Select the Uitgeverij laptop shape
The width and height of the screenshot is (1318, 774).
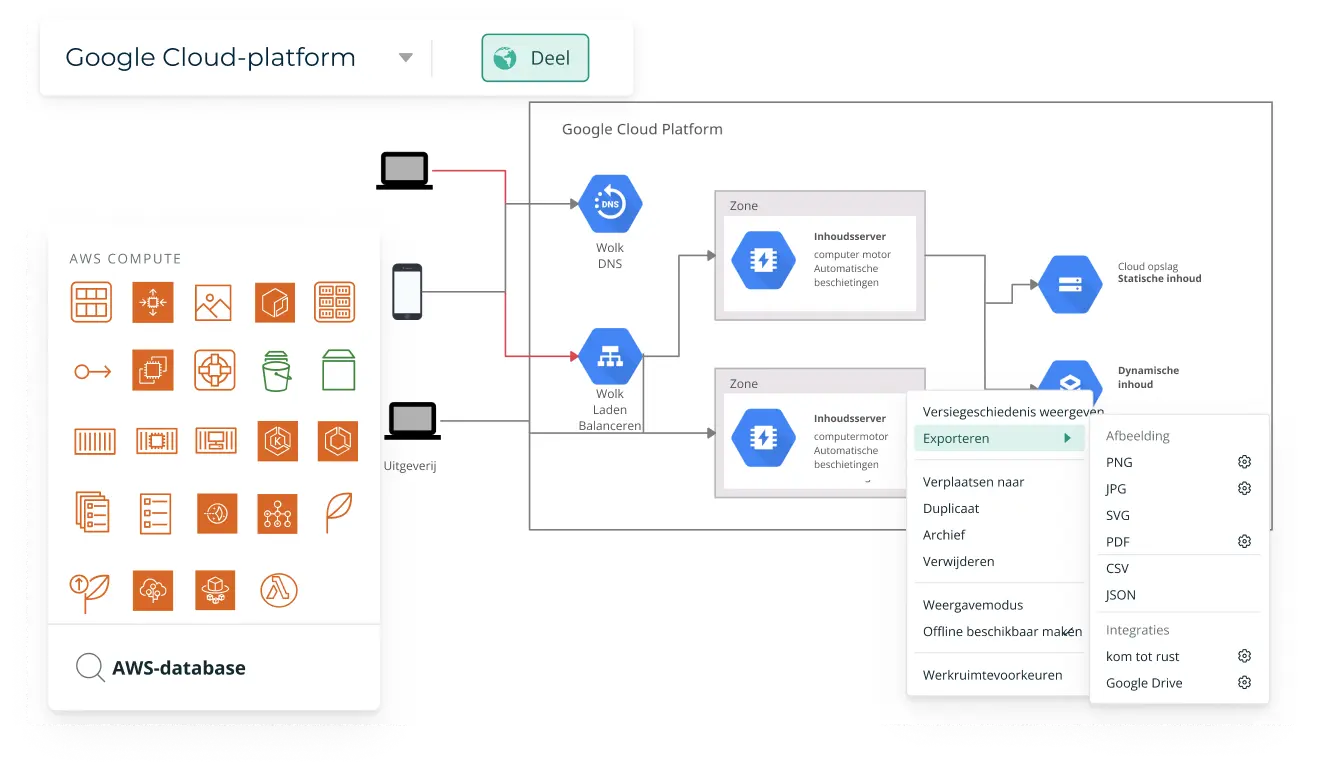pyautogui.click(x=412, y=421)
